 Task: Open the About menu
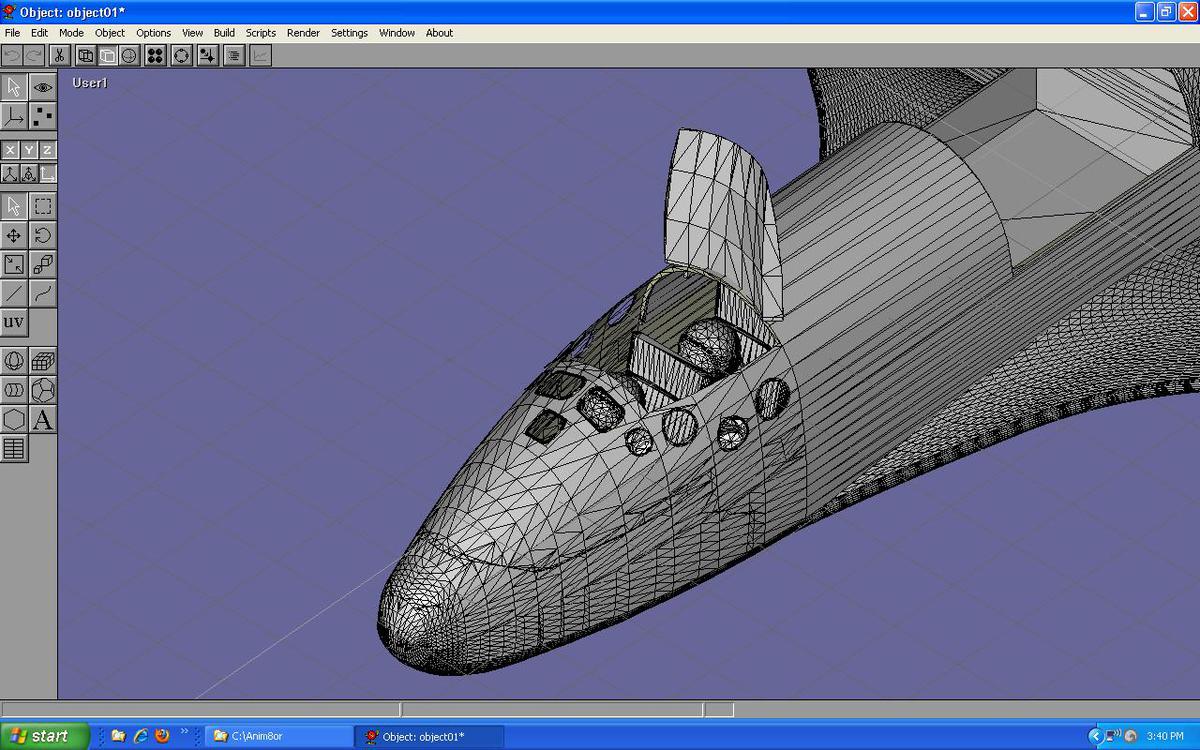pyautogui.click(x=439, y=33)
